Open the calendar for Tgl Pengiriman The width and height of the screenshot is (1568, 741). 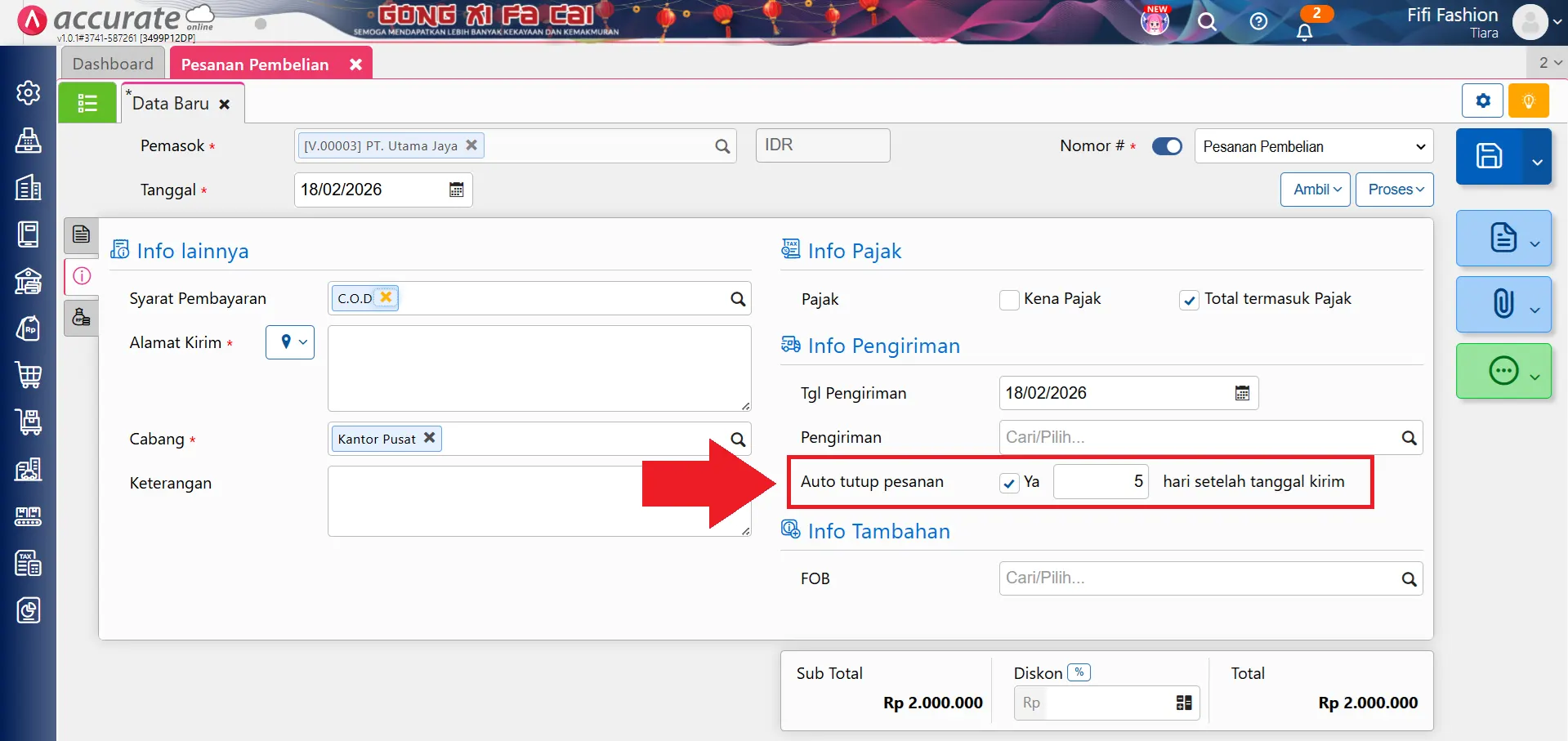(1242, 393)
